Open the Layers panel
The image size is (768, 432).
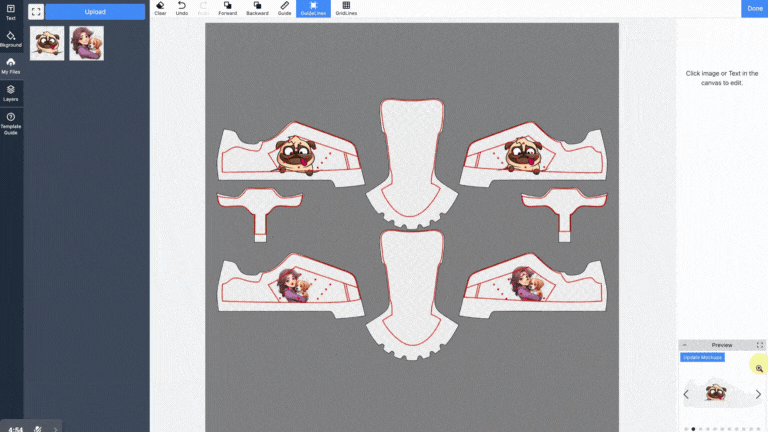click(x=11, y=93)
